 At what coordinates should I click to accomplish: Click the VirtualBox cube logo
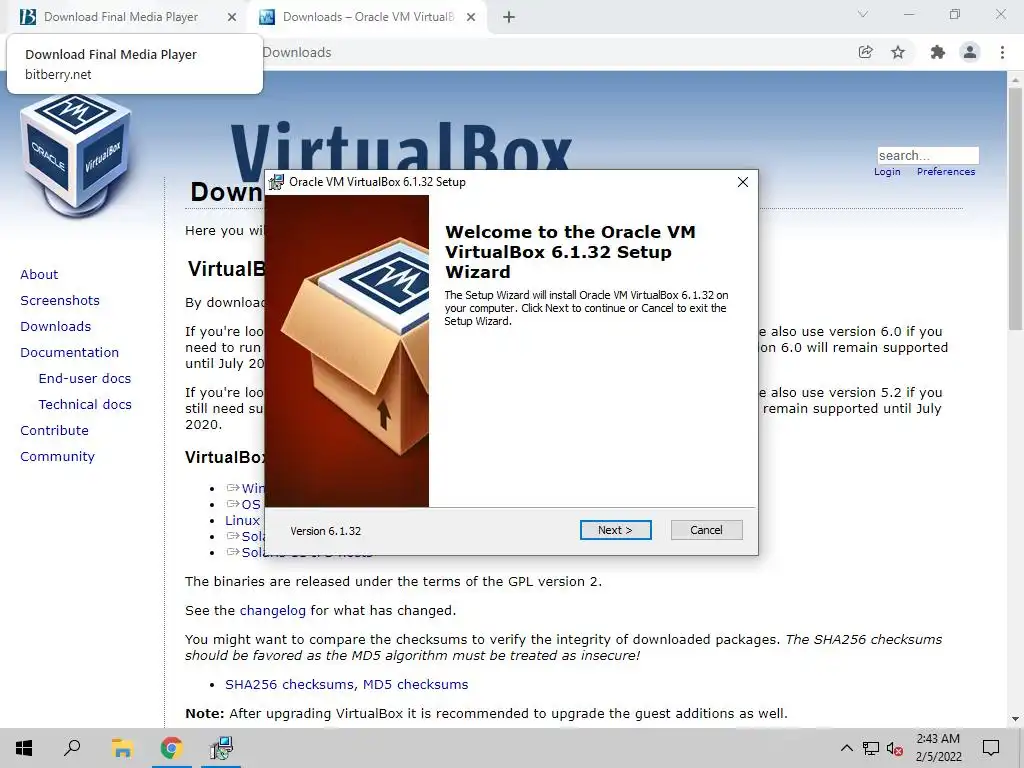(76, 155)
